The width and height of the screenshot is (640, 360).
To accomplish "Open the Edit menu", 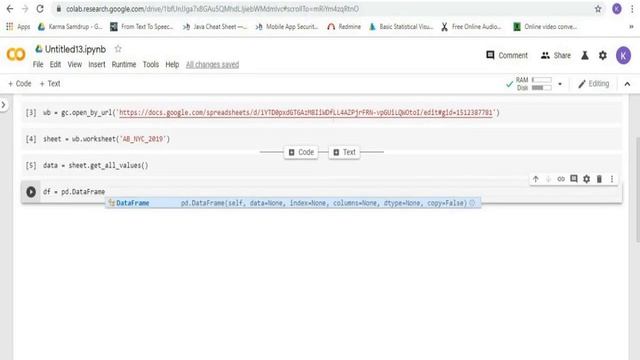I will tap(55, 64).
